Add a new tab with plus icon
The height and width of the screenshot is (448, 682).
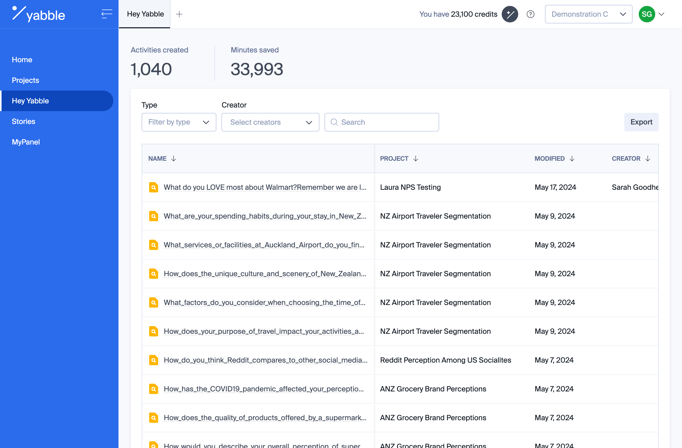click(180, 15)
